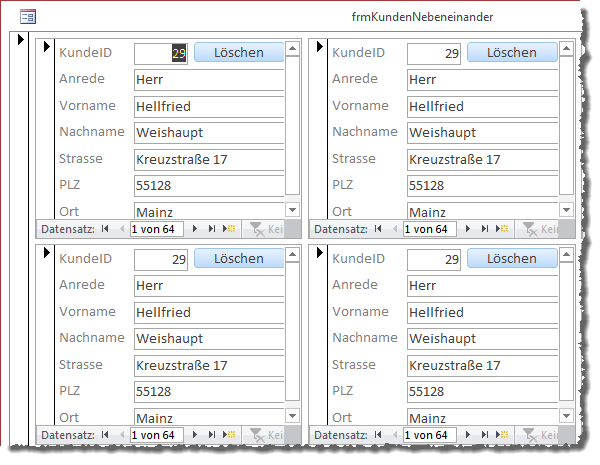Go to next record in bottom-left subform
Image resolution: width=600 pixels, height=465 pixels.
coord(195,435)
